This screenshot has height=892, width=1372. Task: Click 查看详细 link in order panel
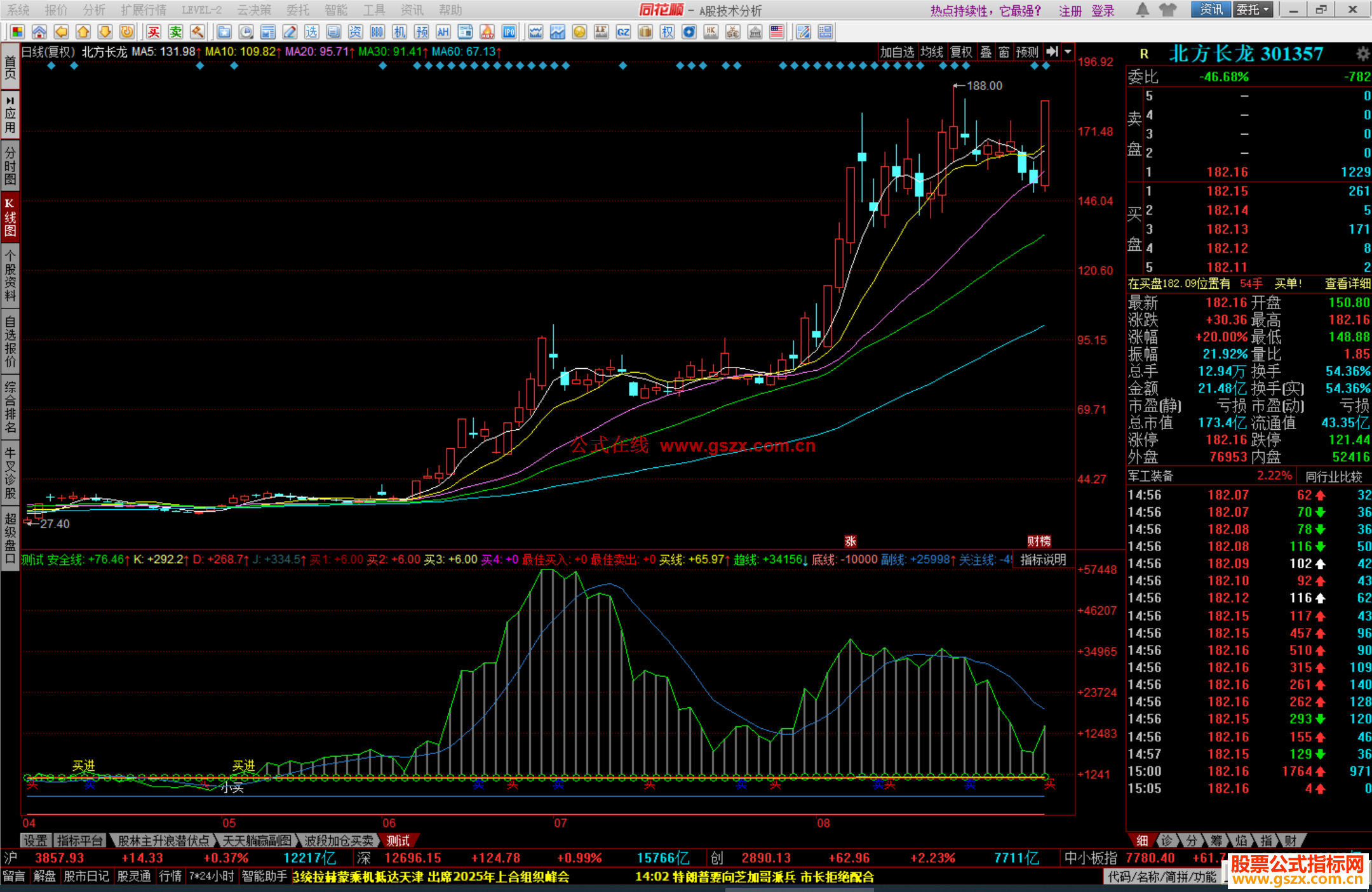[x=1347, y=284]
